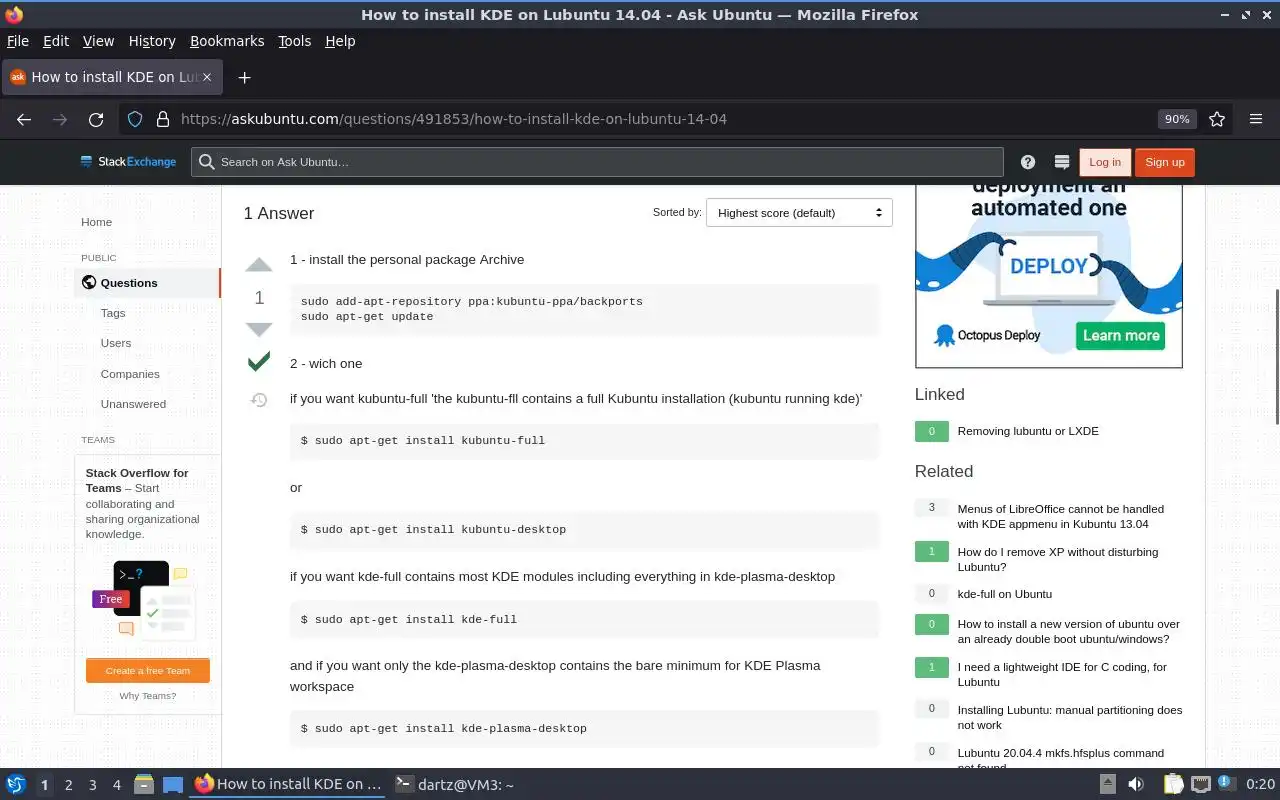1280x800 pixels.
Task: Open related question kde-full on Ubuntu
Action: point(1005,594)
